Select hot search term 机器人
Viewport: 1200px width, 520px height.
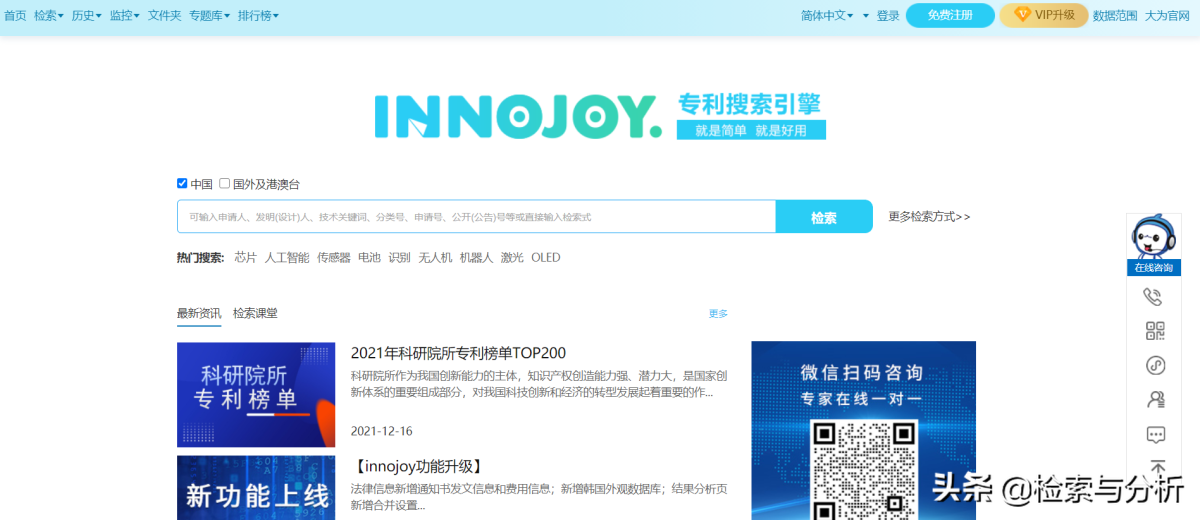tap(476, 257)
